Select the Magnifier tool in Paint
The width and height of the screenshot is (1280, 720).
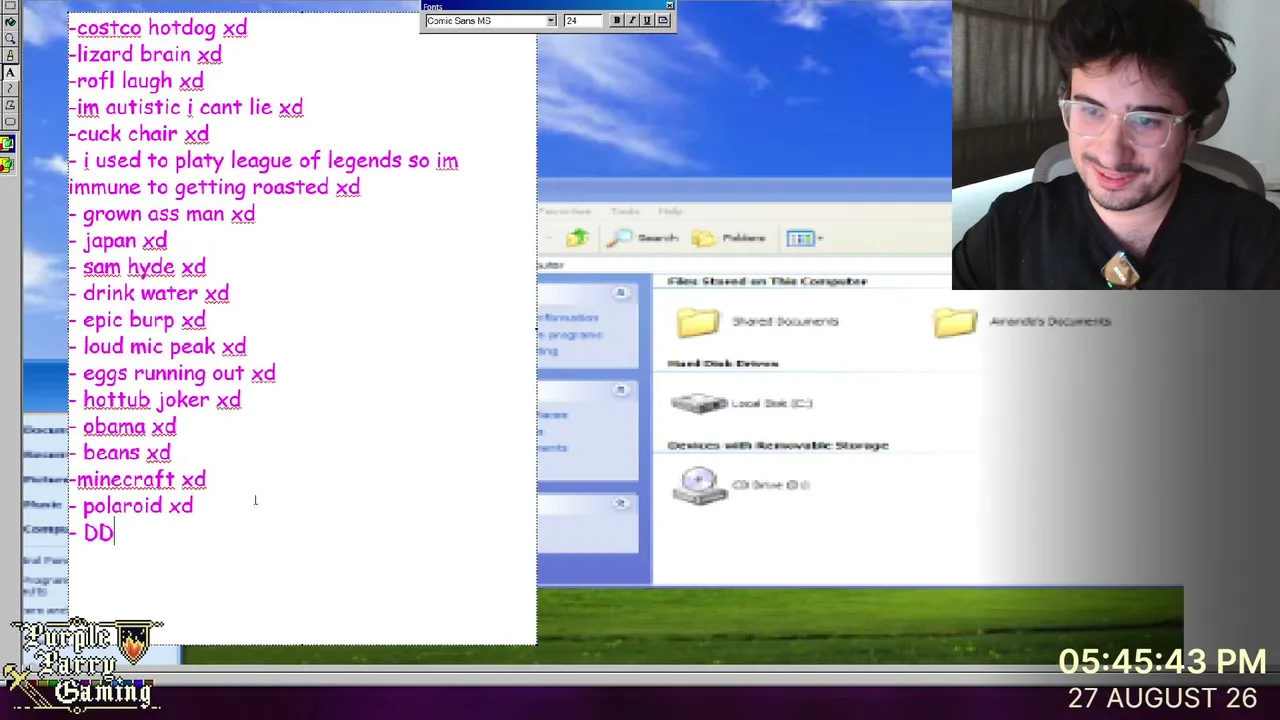[10, 38]
